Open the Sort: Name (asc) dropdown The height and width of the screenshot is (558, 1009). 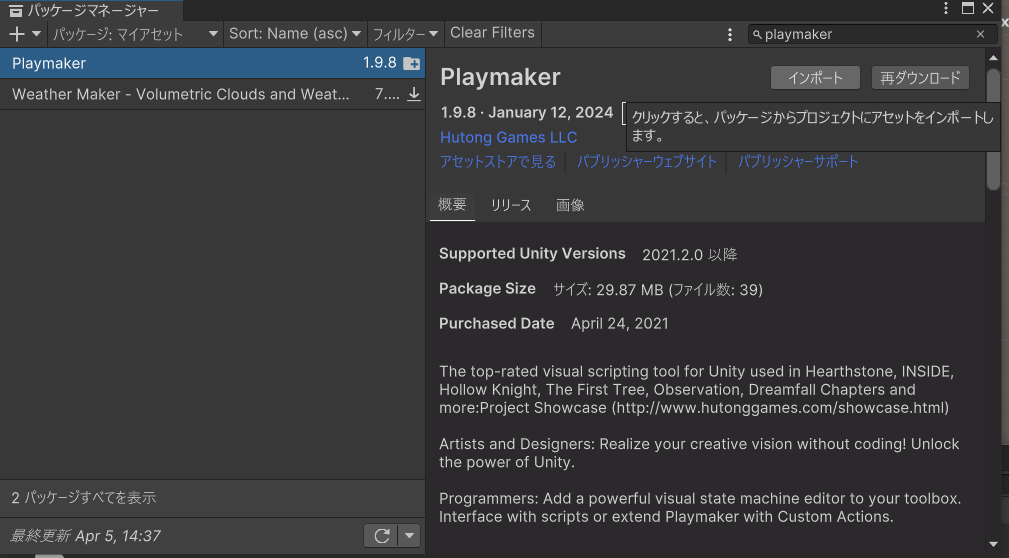point(295,33)
